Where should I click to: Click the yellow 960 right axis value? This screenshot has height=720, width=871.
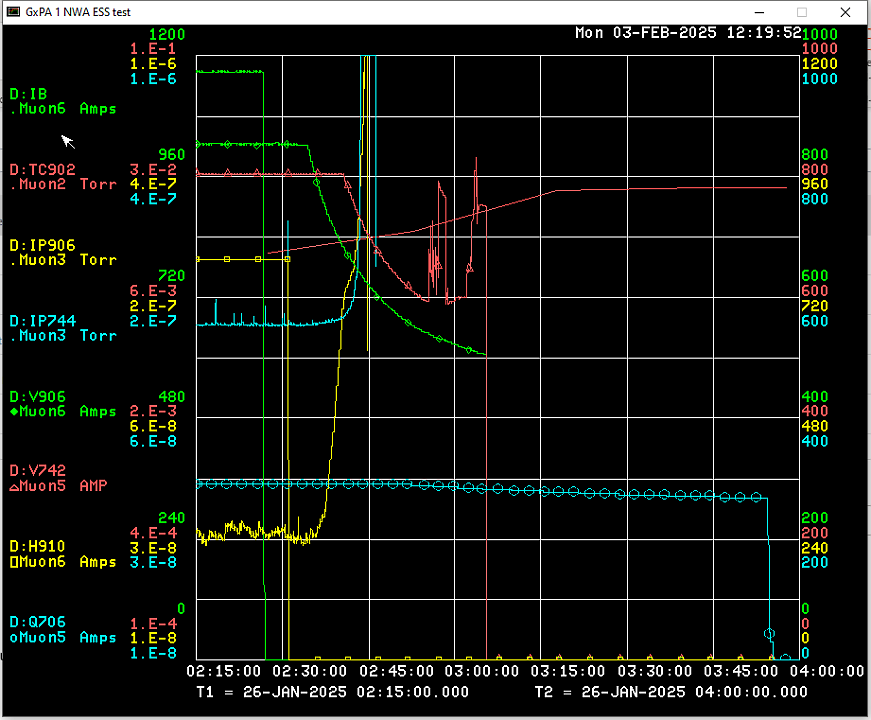(x=815, y=184)
